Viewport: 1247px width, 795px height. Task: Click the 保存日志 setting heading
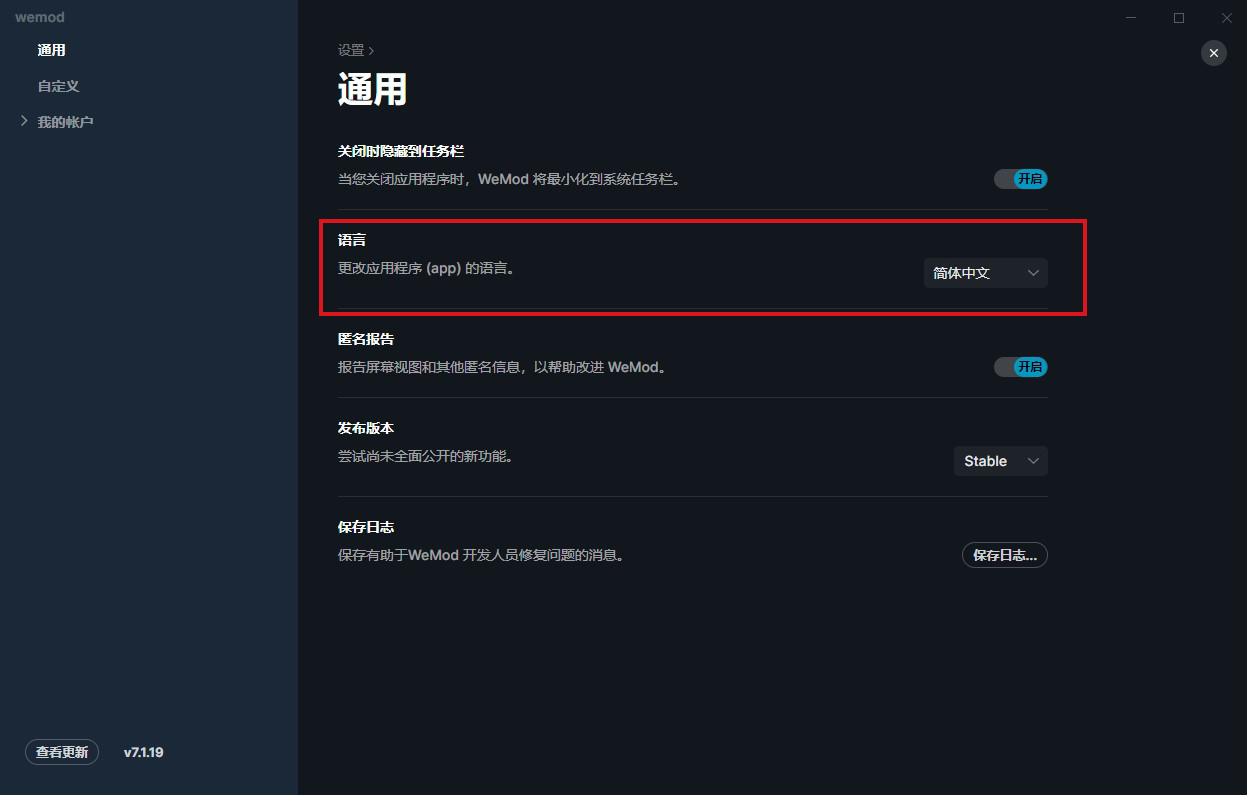(366, 527)
